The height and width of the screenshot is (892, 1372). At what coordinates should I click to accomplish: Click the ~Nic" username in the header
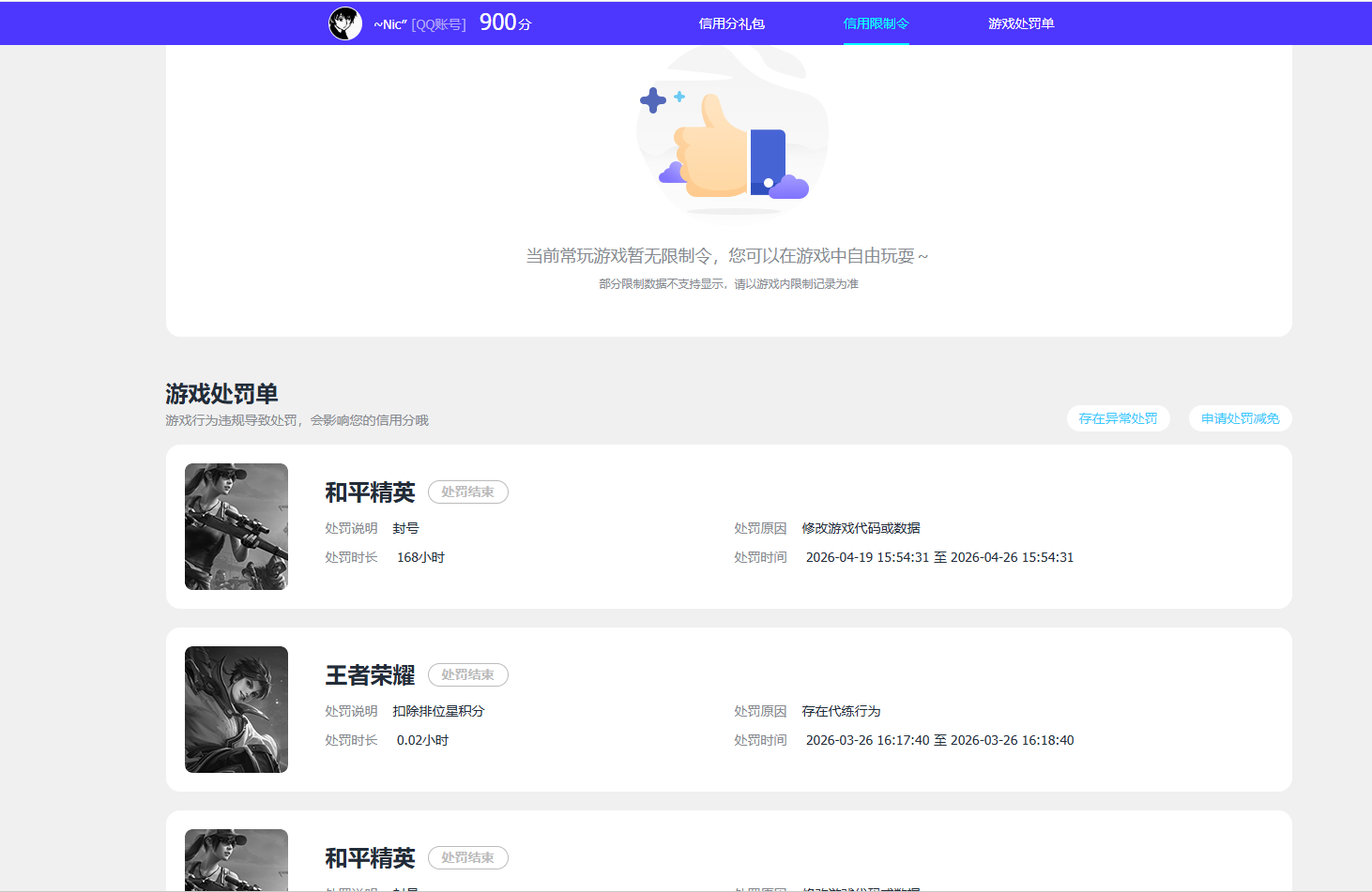[390, 24]
